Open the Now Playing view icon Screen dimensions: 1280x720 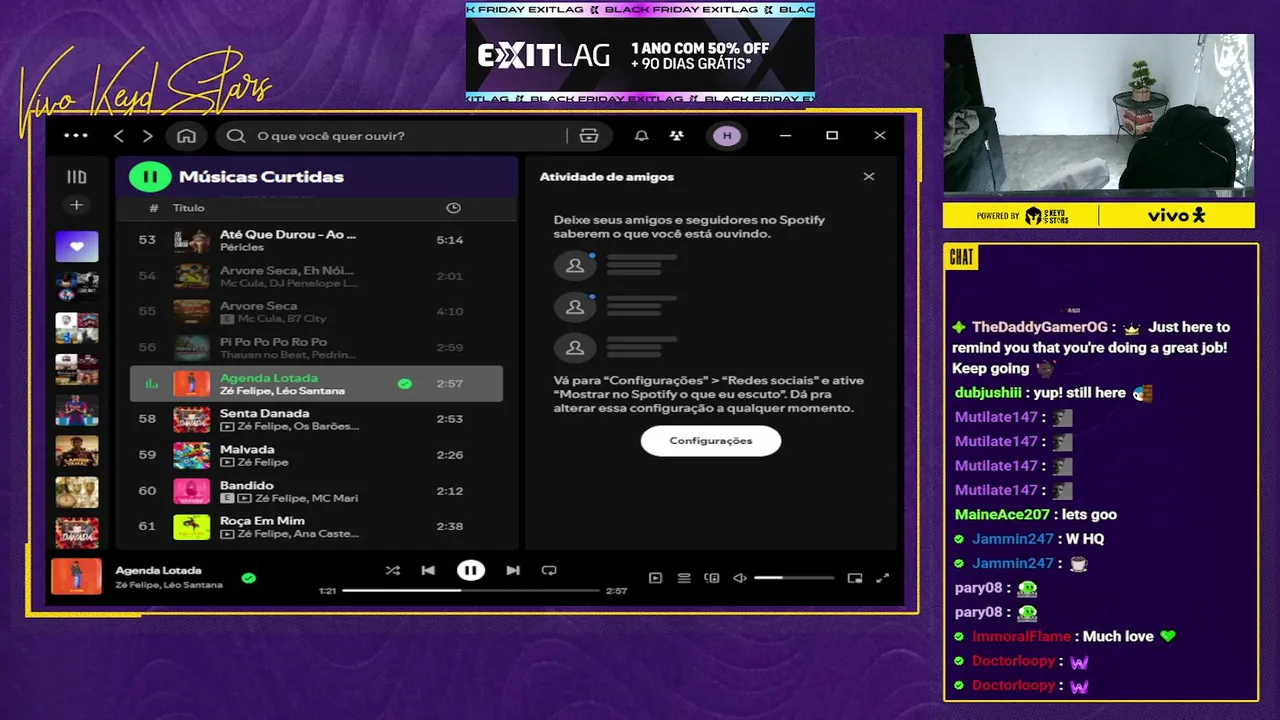click(x=655, y=578)
